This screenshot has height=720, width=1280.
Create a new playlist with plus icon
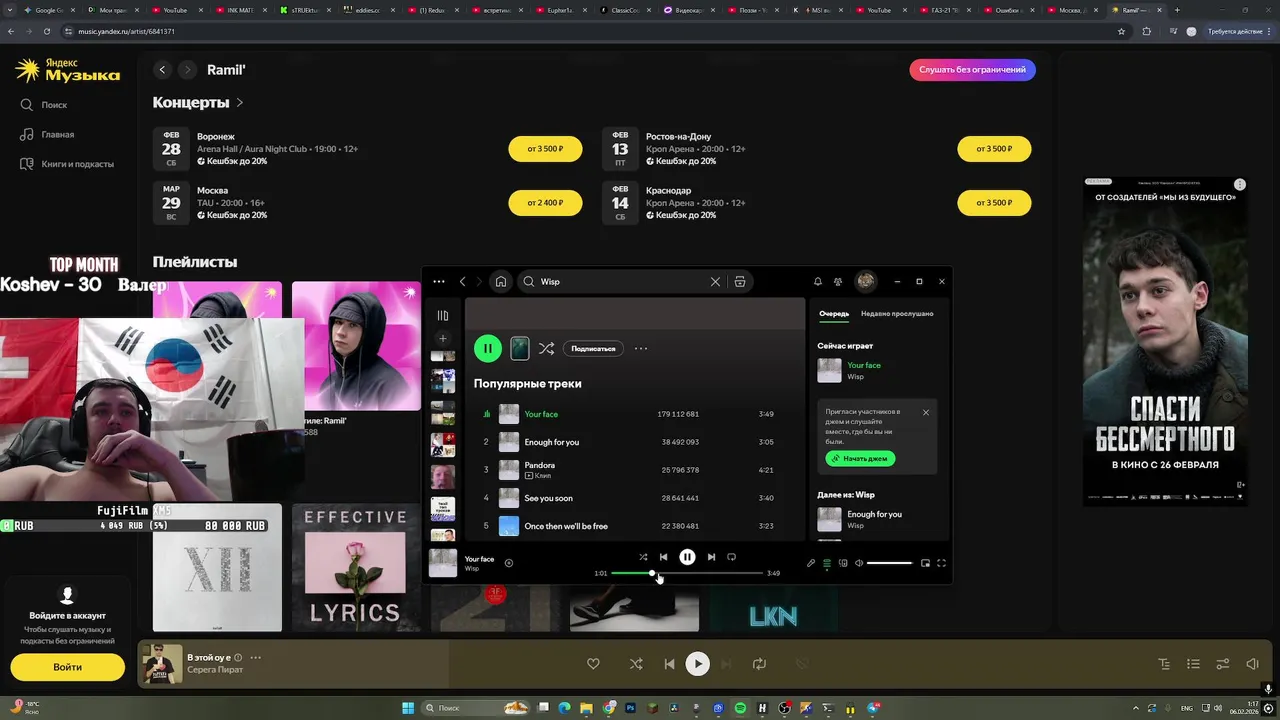click(x=442, y=338)
